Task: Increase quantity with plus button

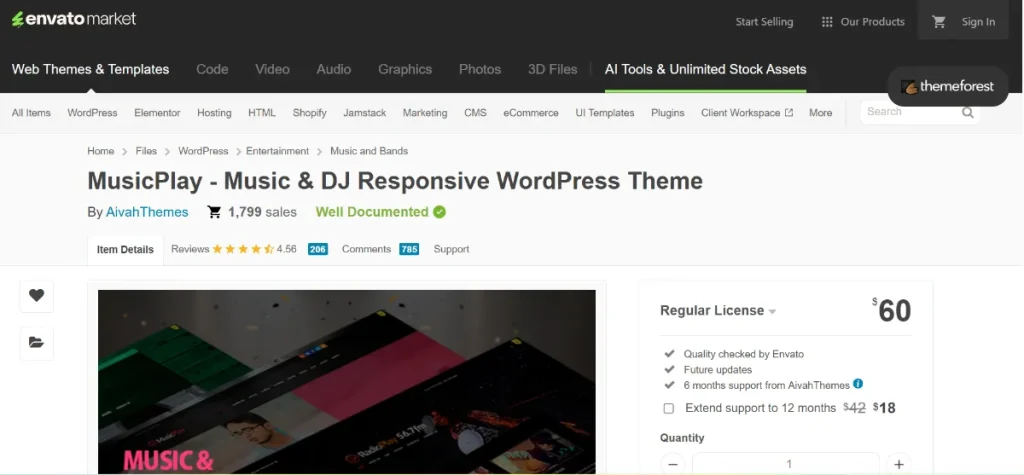Action: tap(899, 464)
